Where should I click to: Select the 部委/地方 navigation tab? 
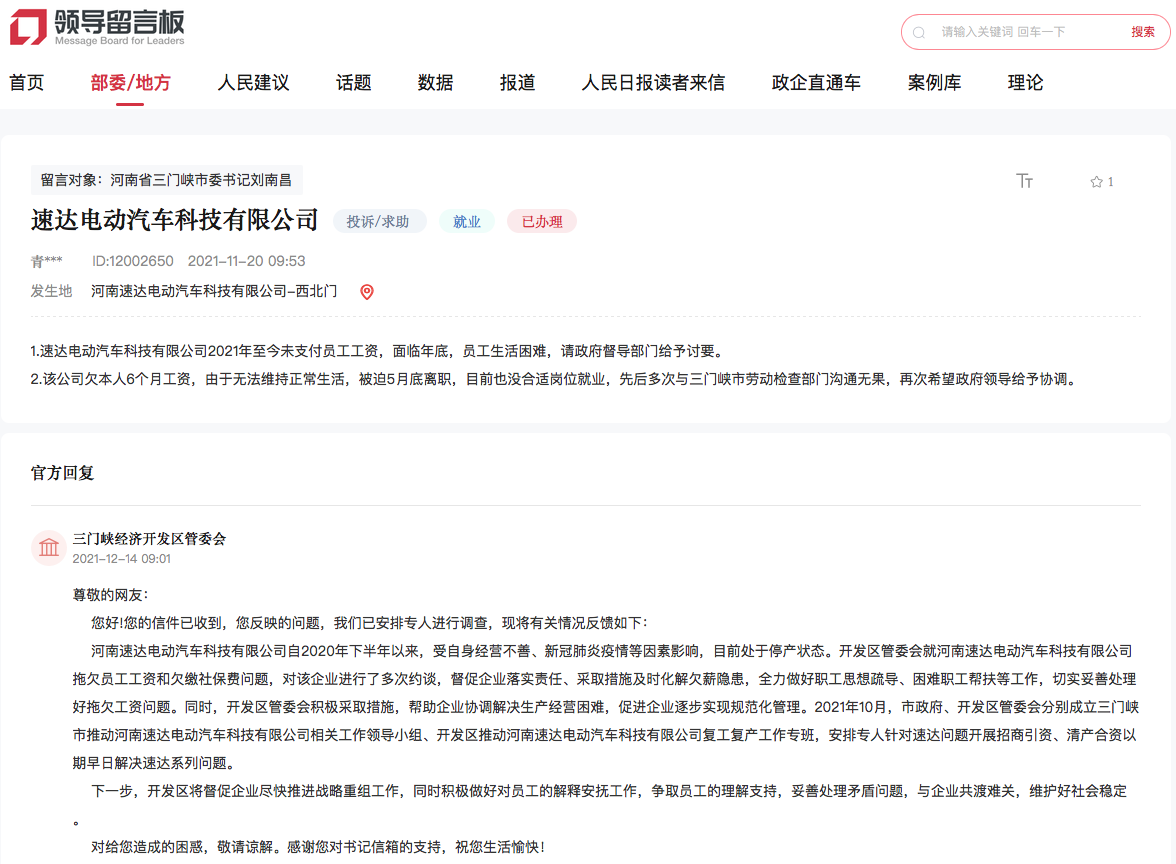click(x=130, y=83)
